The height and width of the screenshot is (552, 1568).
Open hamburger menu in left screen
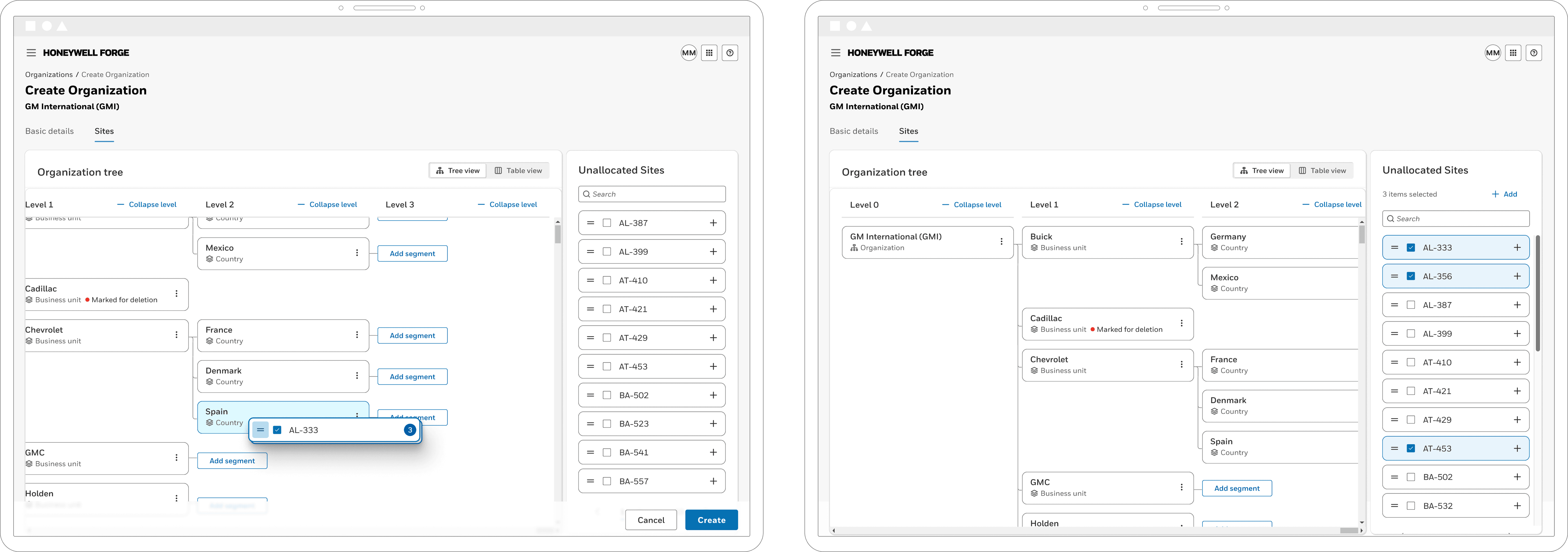31,53
